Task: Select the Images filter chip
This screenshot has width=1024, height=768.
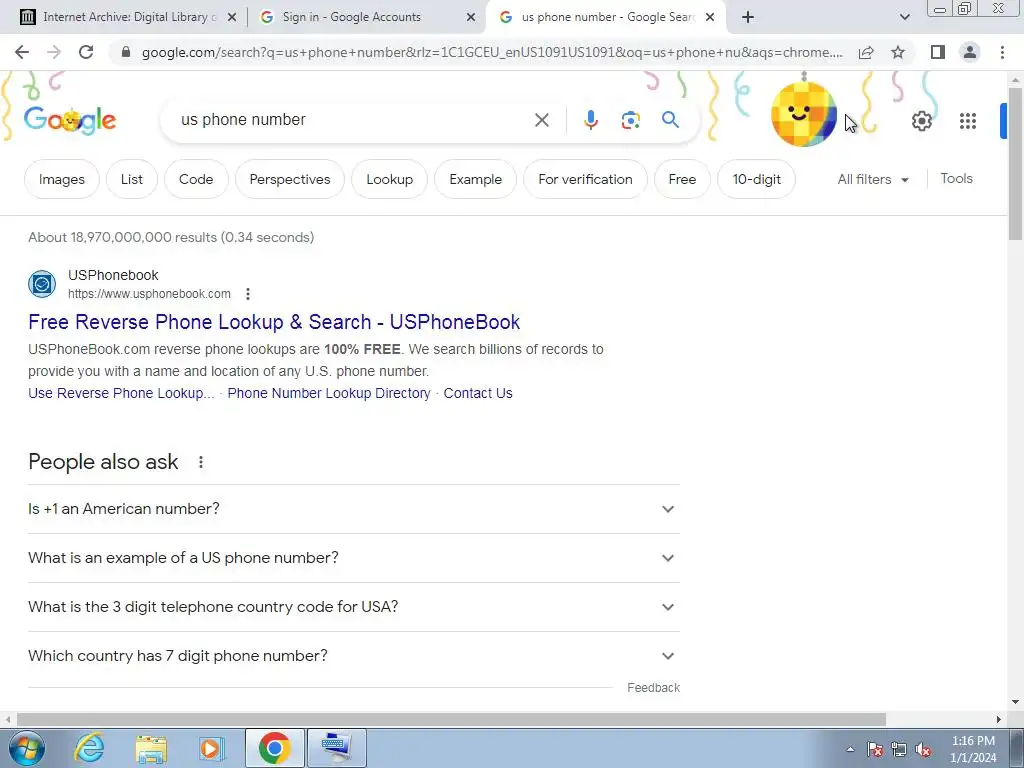Action: 62,179
